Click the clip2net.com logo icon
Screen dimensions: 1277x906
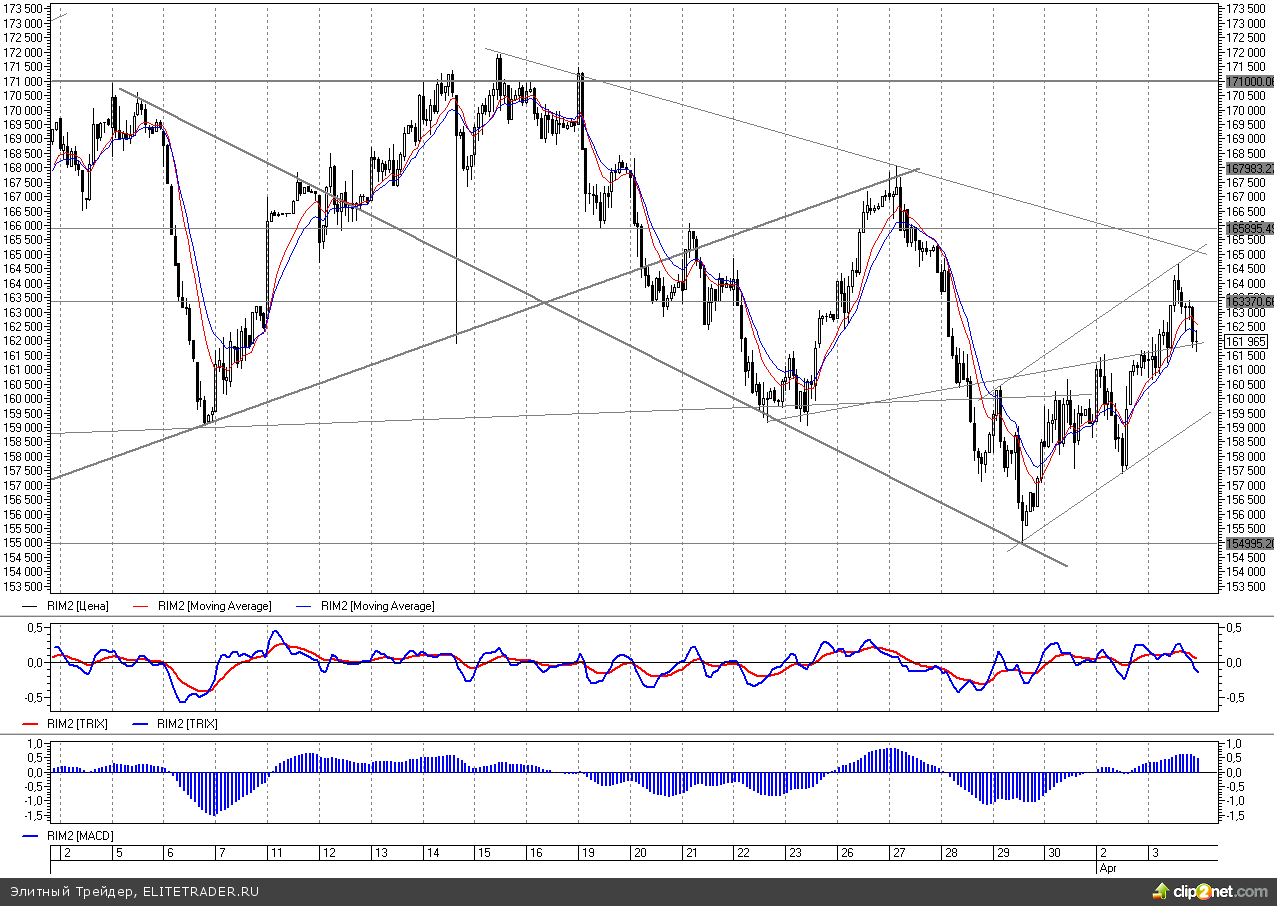click(1160, 891)
